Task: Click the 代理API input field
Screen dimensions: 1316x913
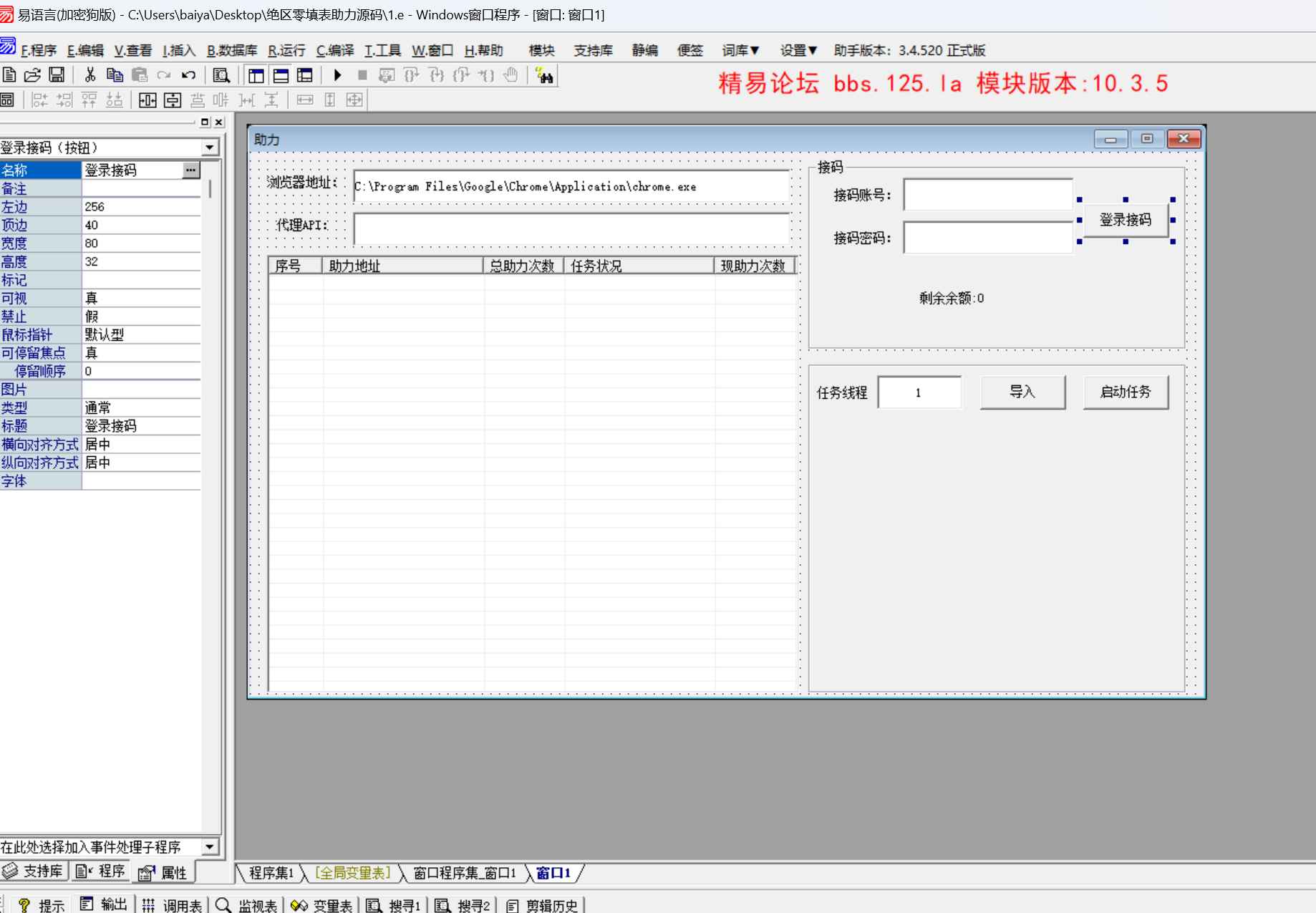Action: tap(571, 229)
